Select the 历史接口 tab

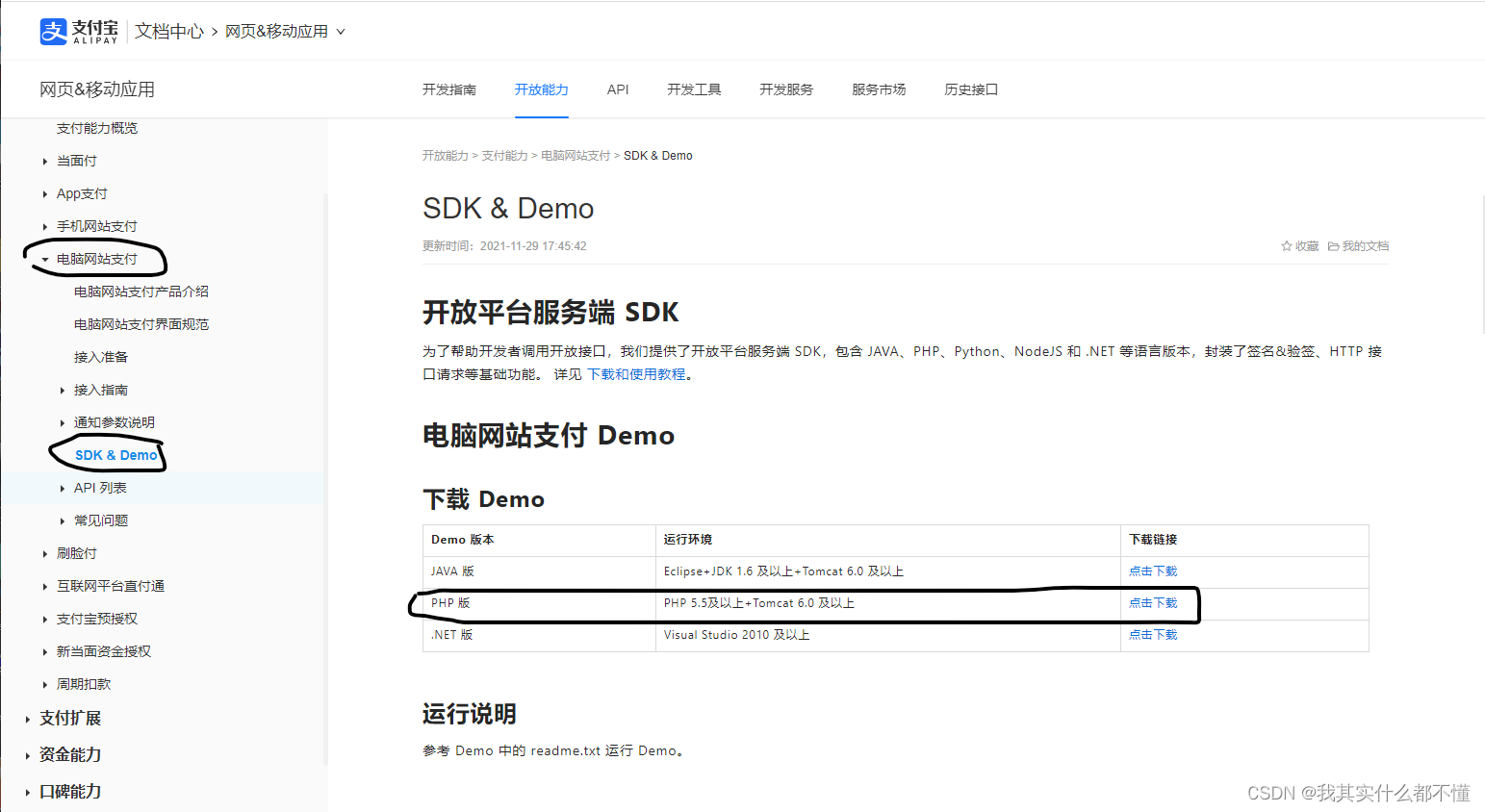(x=971, y=89)
